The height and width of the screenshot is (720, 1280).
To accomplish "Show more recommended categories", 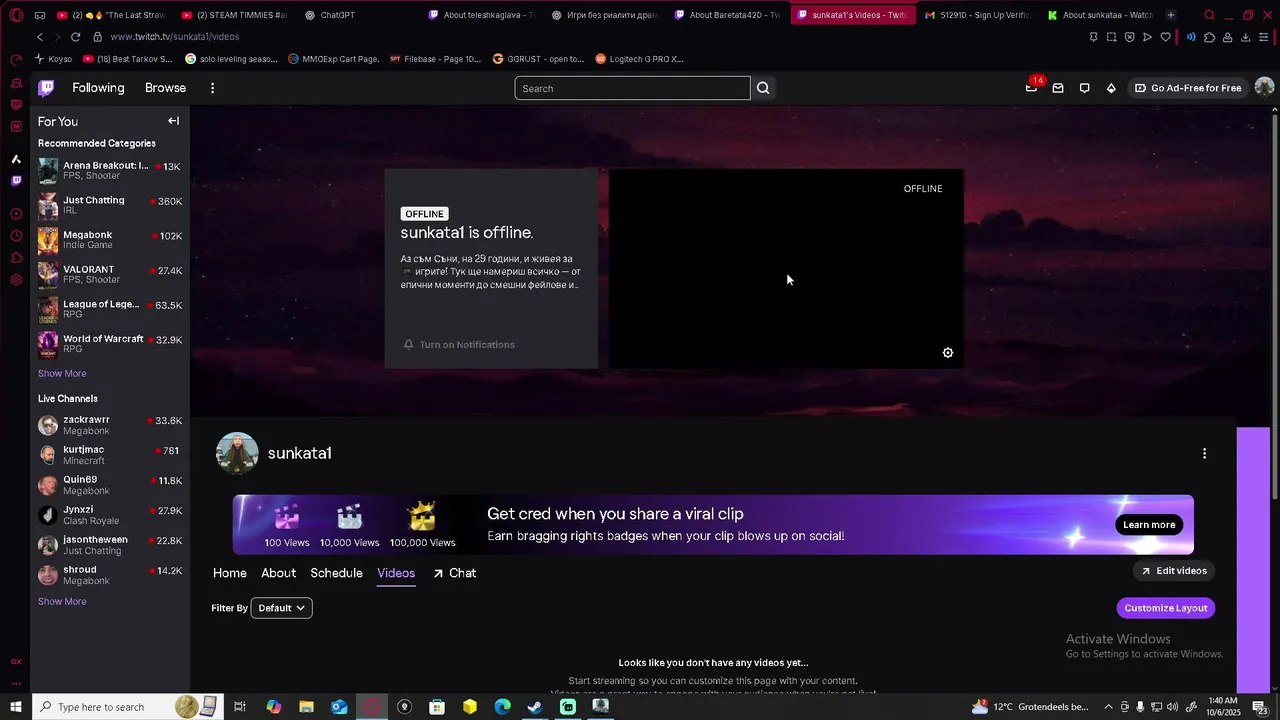I will [62, 373].
